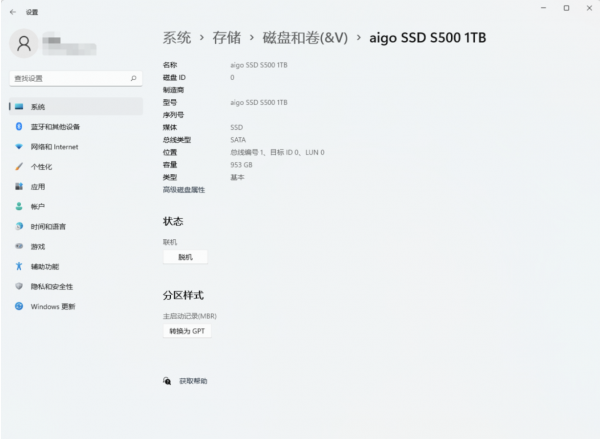Open Windows 更新 page
Viewport: 600px width, 439px height.
[x=76, y=306]
